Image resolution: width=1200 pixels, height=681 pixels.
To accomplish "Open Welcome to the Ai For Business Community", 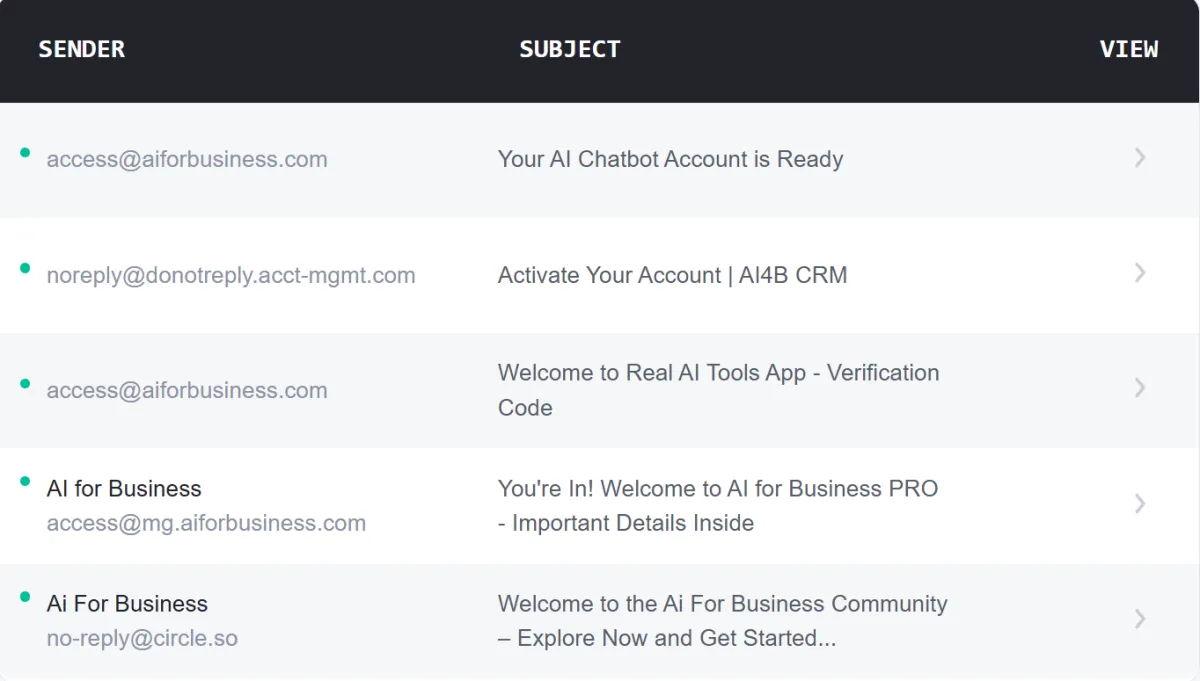I will pyautogui.click(x=722, y=620).
